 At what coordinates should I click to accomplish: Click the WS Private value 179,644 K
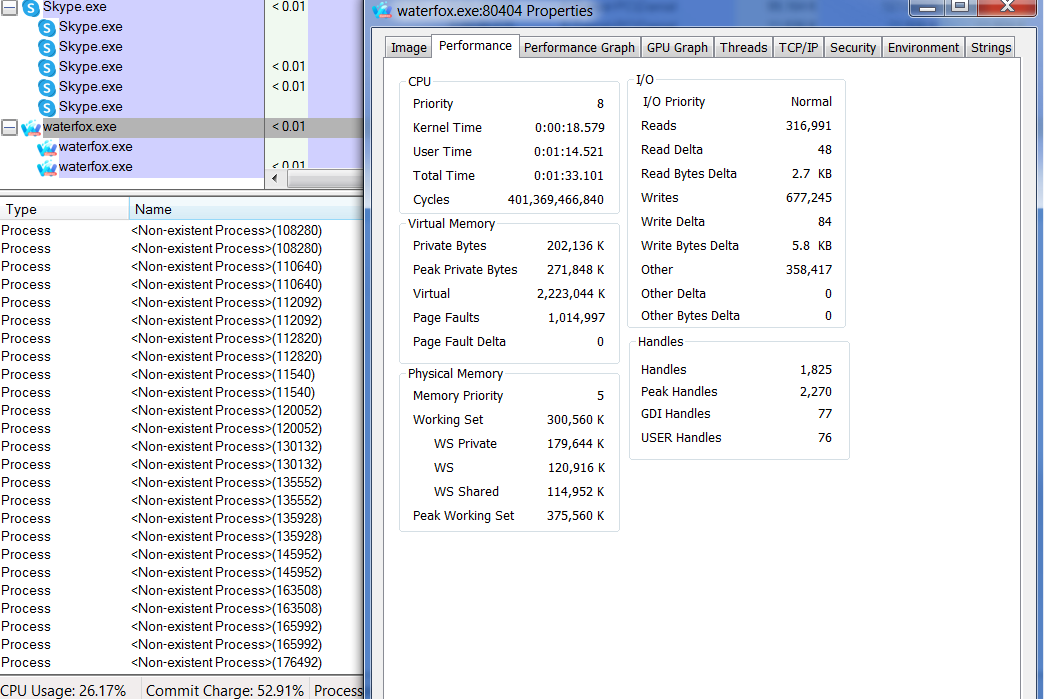point(576,444)
